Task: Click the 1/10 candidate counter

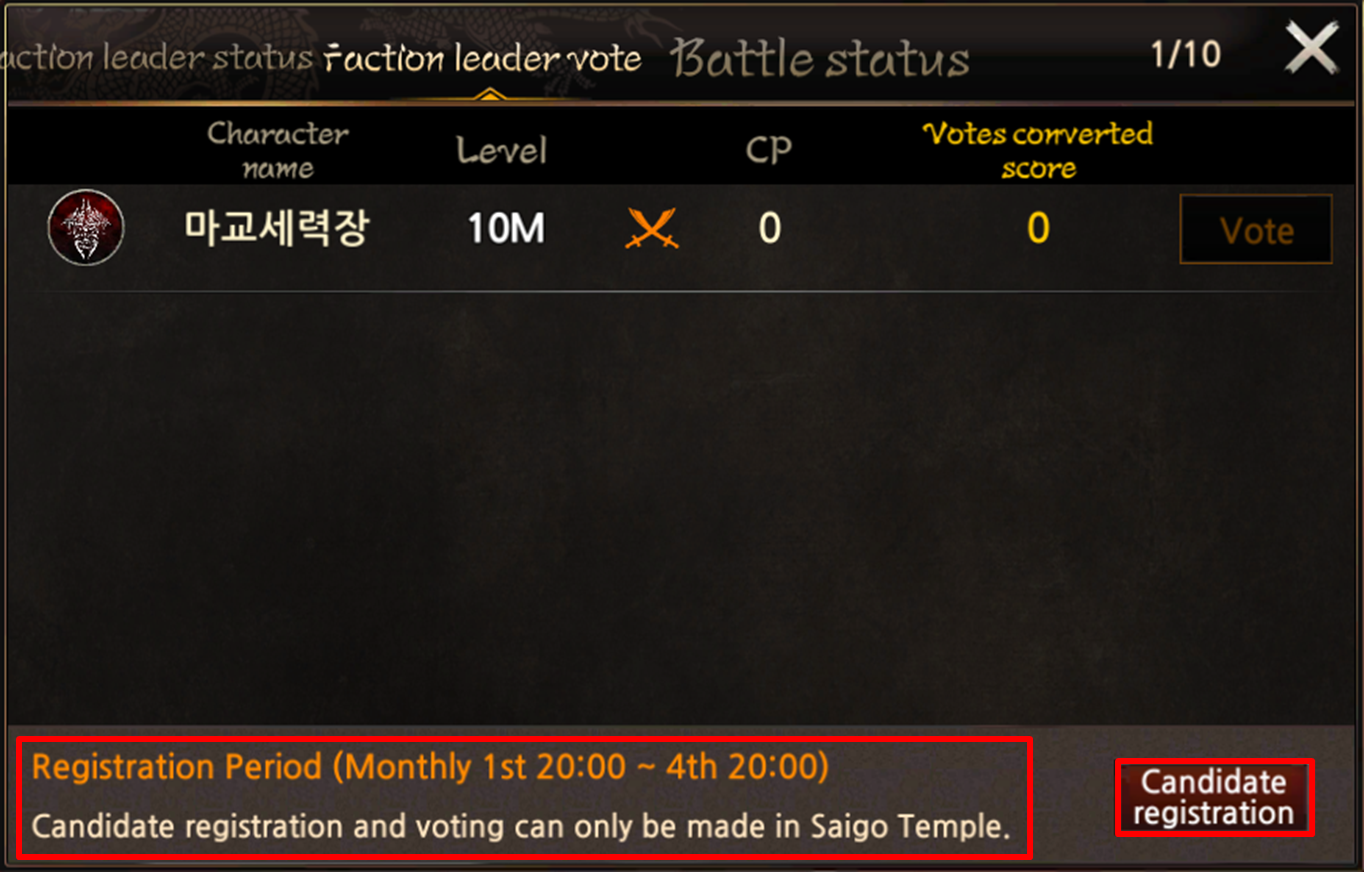Action: pos(1185,54)
